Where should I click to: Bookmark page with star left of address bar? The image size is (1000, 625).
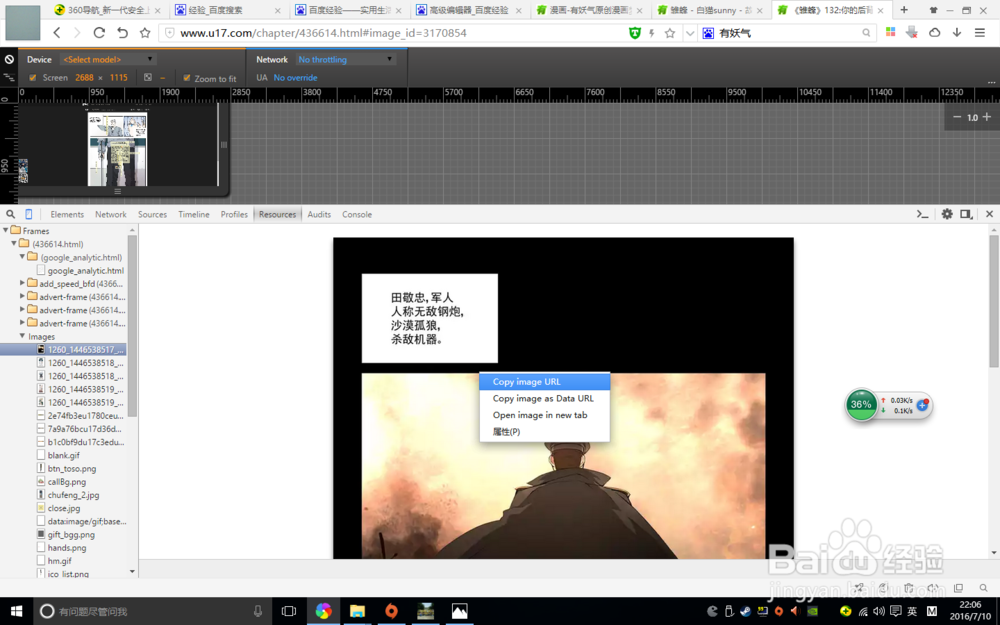tap(145, 33)
